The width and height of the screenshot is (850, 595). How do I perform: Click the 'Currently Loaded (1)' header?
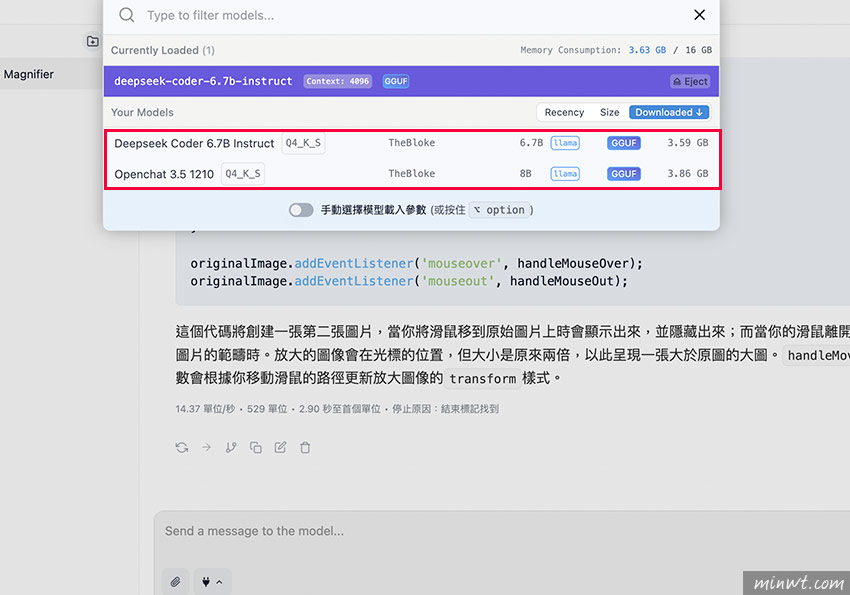[163, 50]
